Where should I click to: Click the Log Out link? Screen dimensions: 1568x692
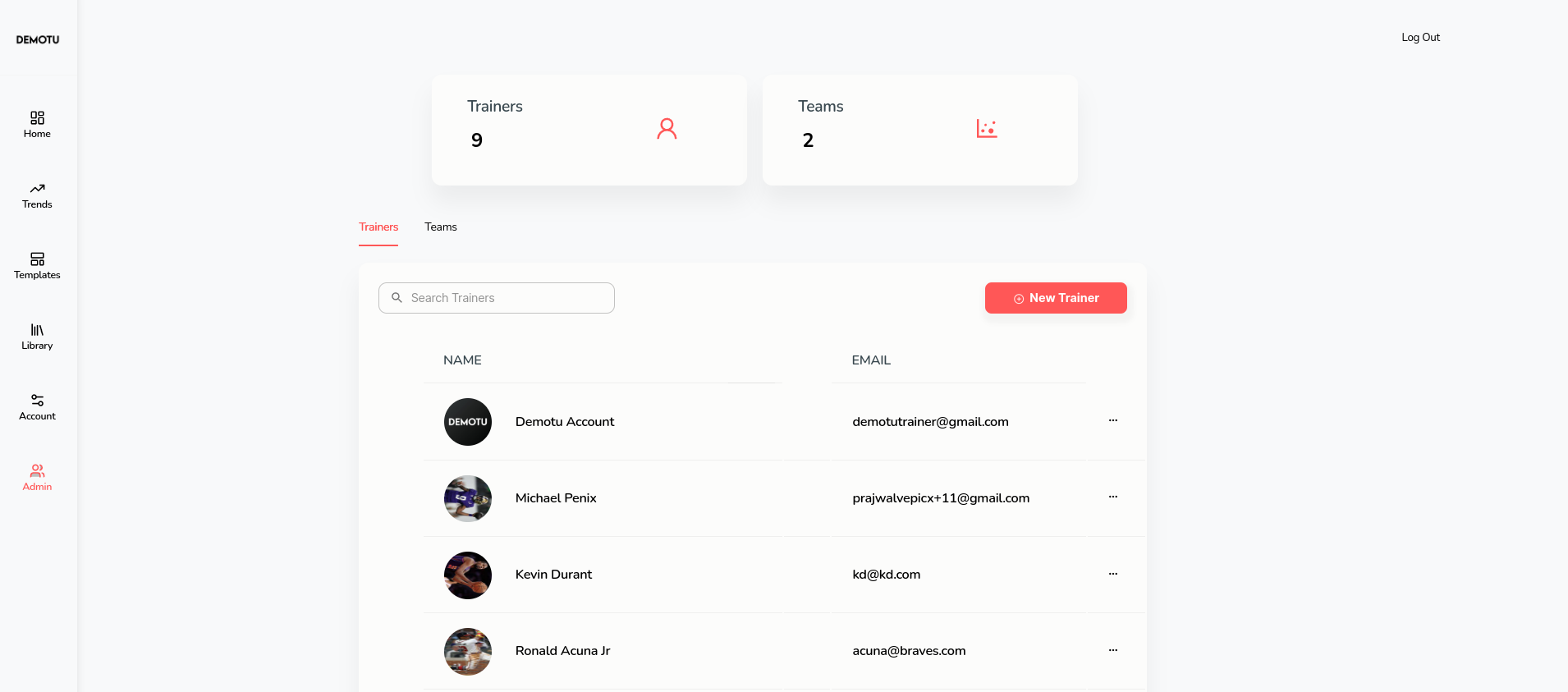pyautogui.click(x=1420, y=37)
